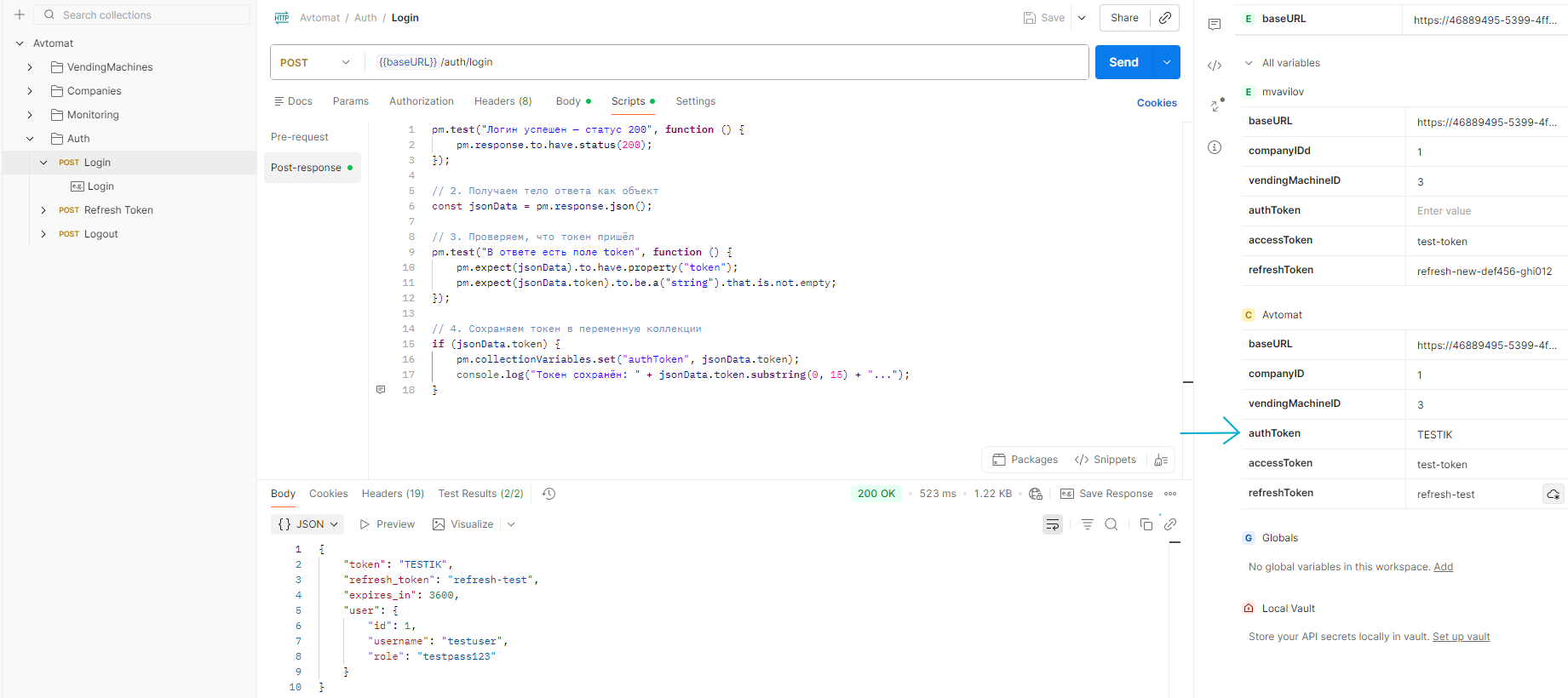Open the Test Results (2/2) tab
This screenshot has height=698, width=1568.
[480, 494]
